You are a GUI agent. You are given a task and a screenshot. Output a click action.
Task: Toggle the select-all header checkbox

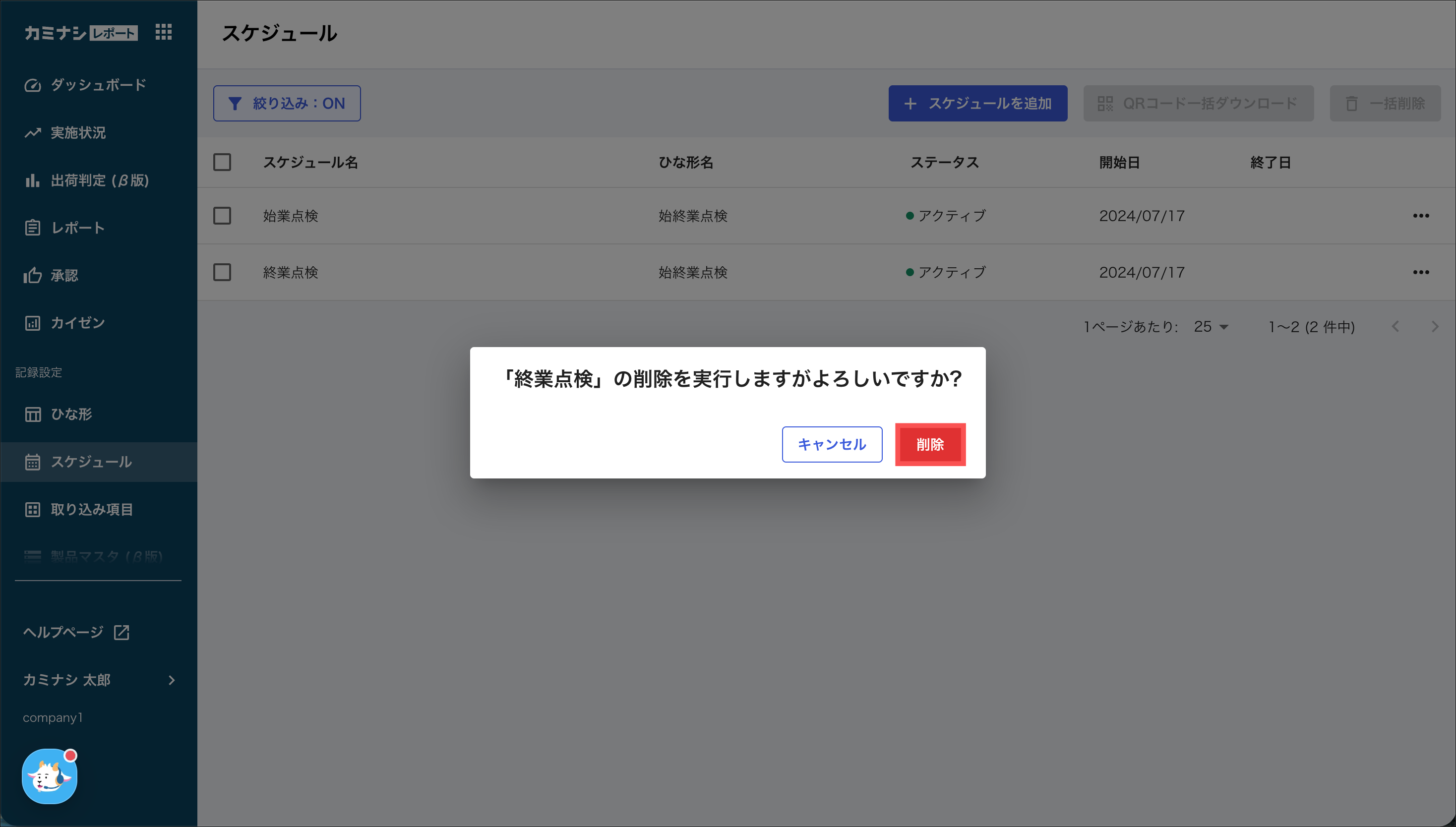pyautogui.click(x=222, y=163)
